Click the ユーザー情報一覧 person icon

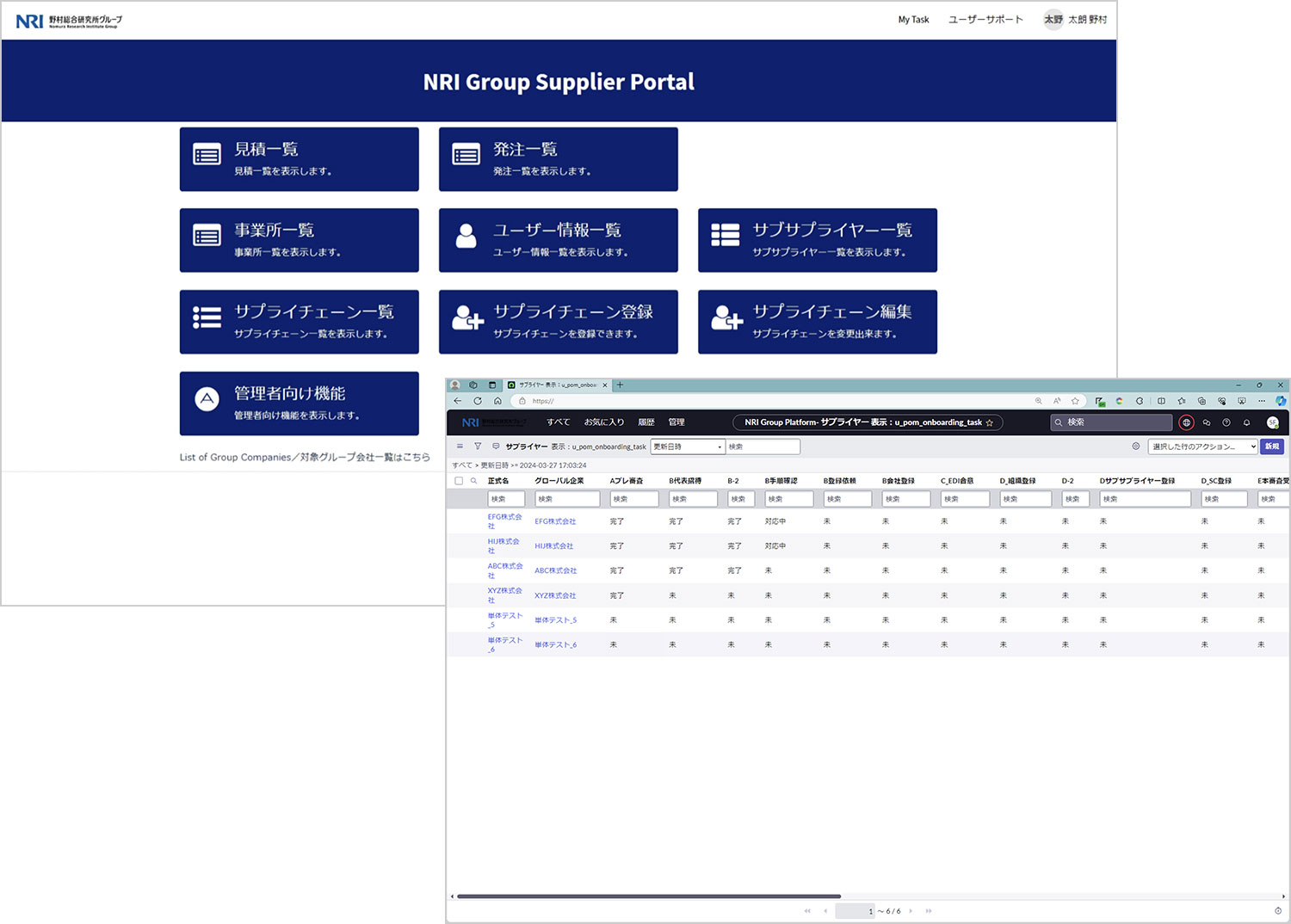click(x=466, y=236)
